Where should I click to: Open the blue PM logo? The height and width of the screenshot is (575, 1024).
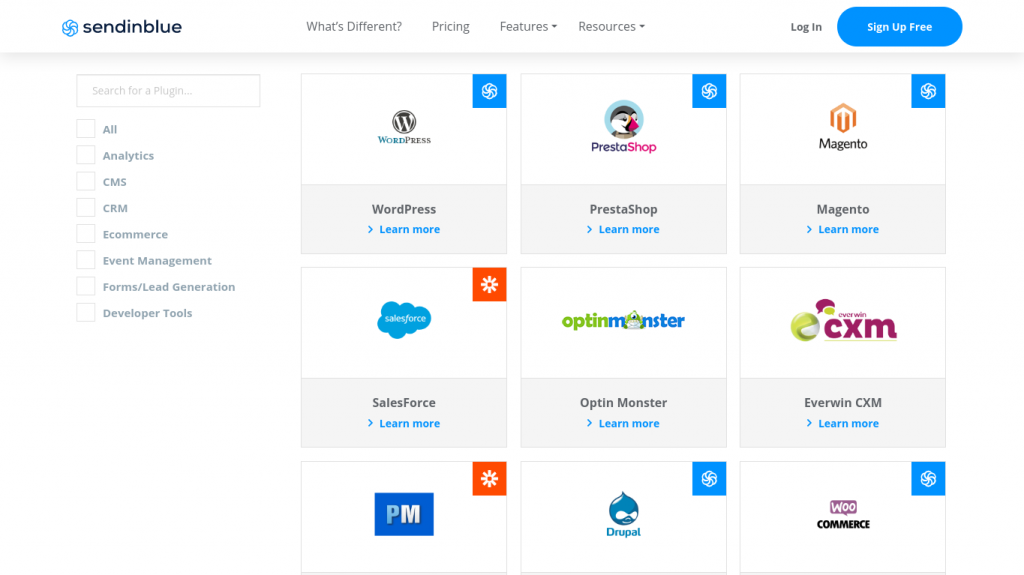click(404, 514)
